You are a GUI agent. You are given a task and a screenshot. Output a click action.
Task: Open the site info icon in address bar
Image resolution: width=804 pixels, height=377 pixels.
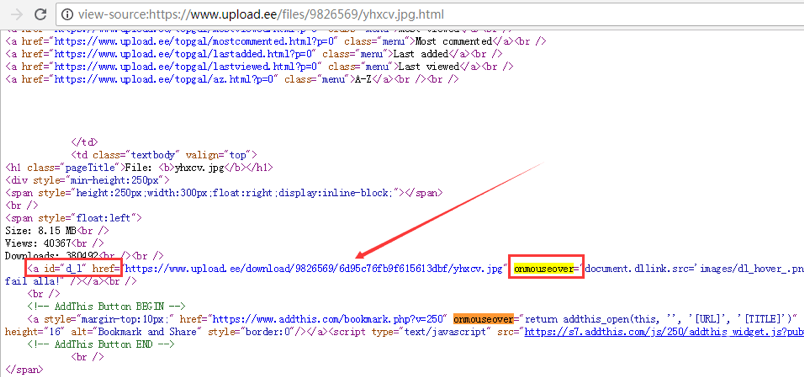click(x=67, y=14)
